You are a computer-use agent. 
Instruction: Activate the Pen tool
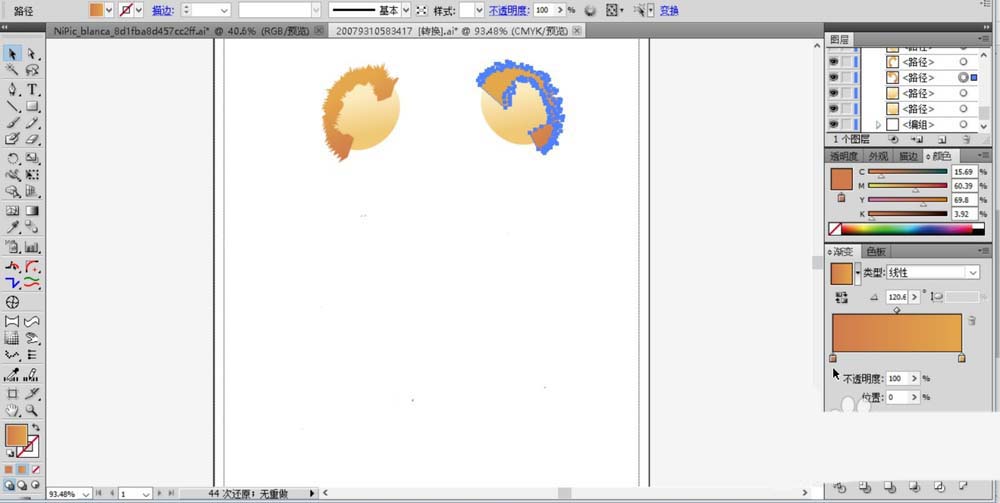(x=12, y=89)
